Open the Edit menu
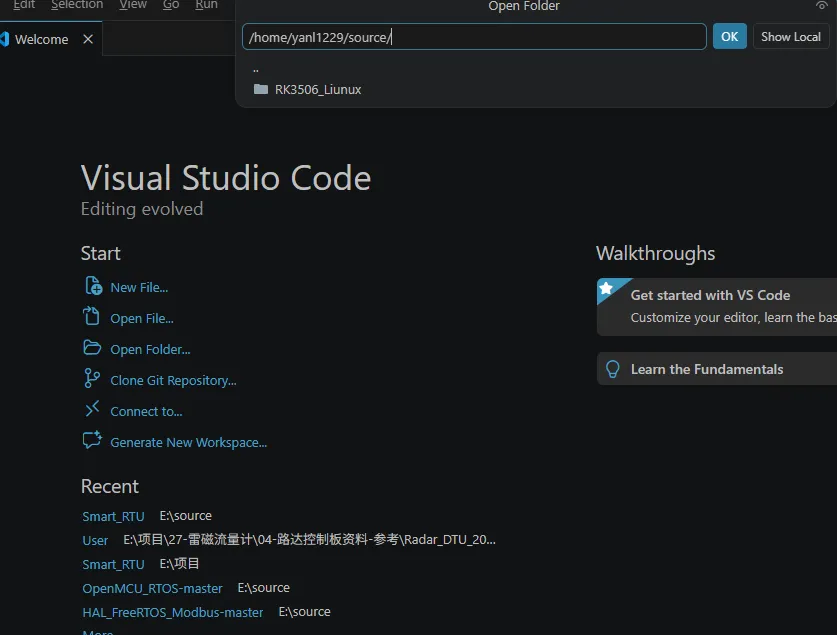This screenshot has width=837, height=635. (24, 5)
